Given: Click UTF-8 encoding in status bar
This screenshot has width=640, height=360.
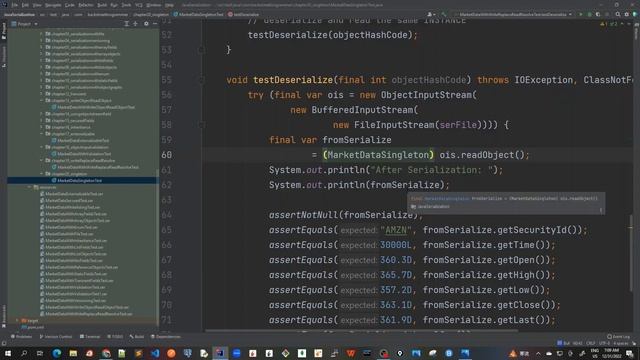Looking at the screenshot, I should (x=604, y=343).
